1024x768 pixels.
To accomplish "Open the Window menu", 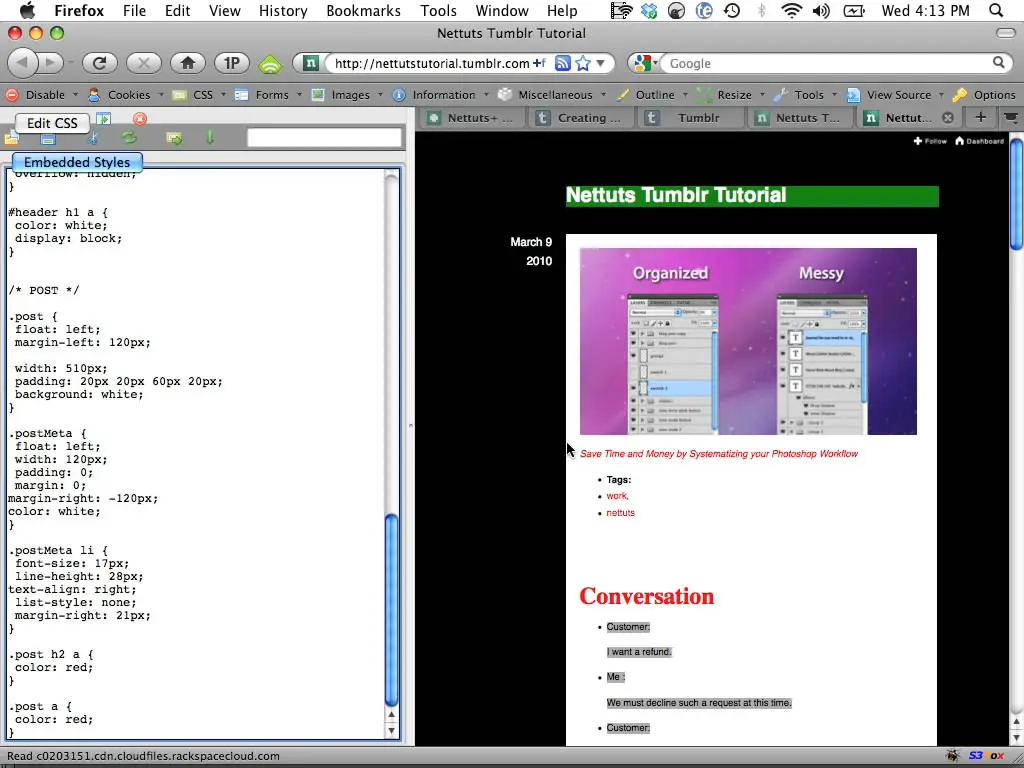I will tap(502, 10).
